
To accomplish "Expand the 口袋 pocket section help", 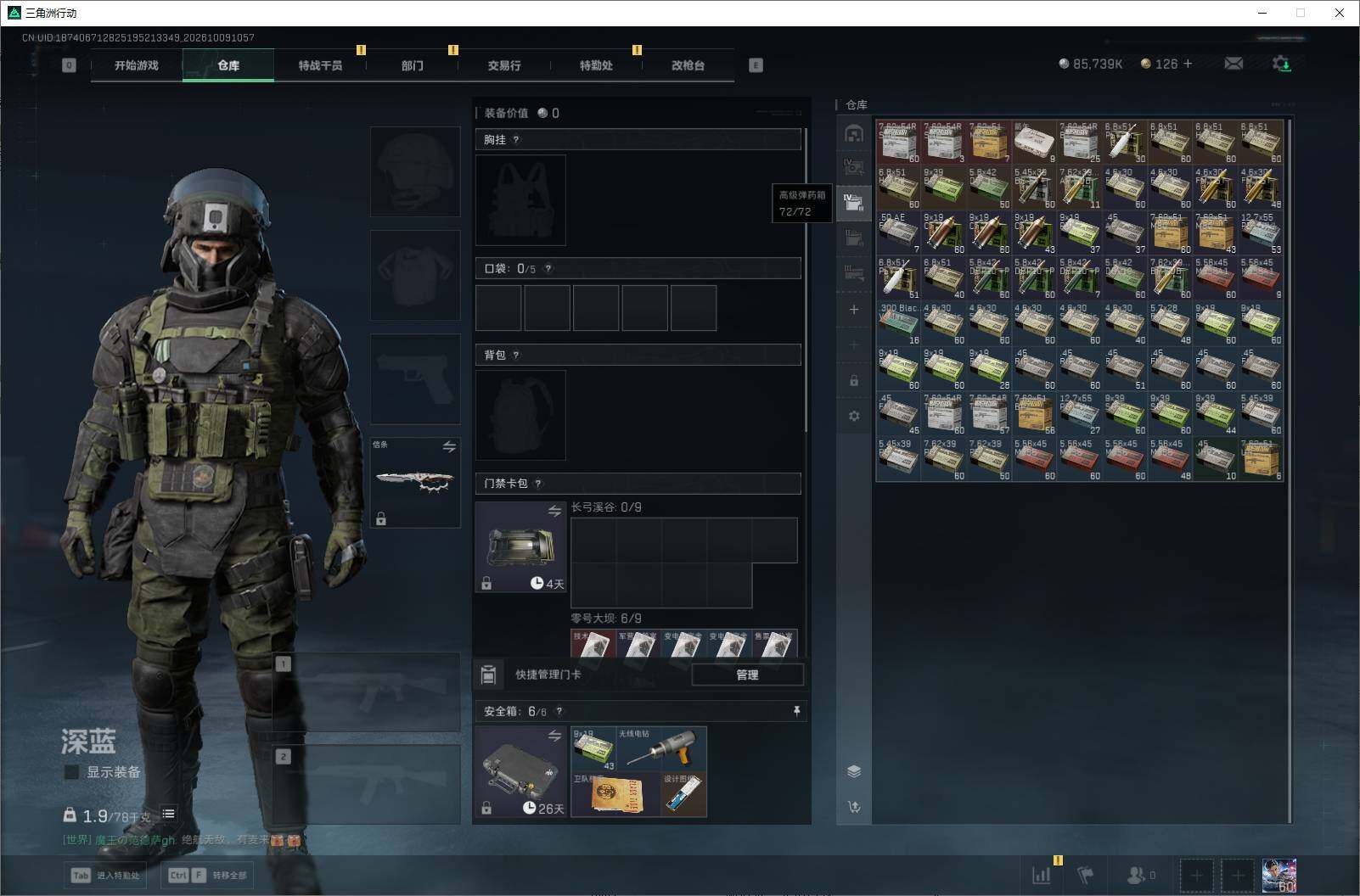I will [x=548, y=269].
